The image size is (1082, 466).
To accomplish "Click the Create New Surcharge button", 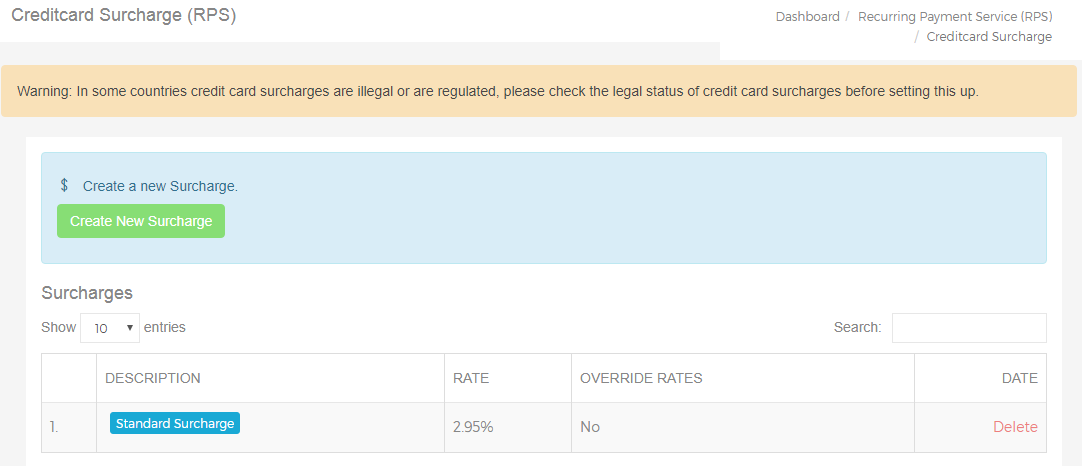I will (x=141, y=221).
